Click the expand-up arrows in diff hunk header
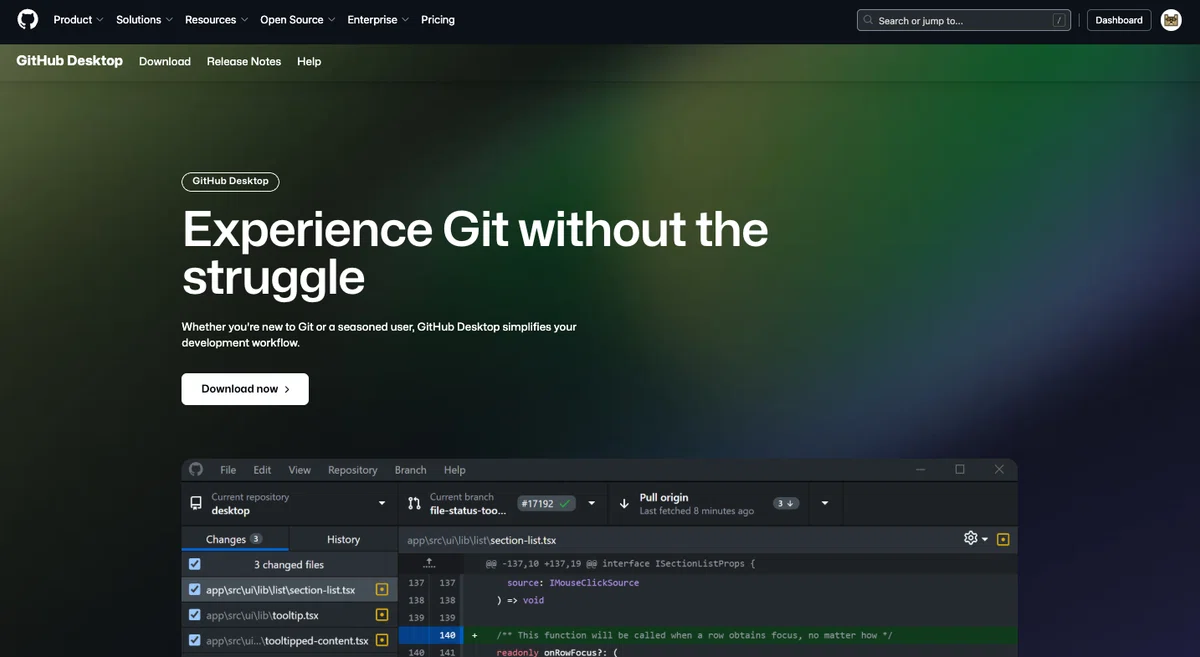1200x657 pixels. pyautogui.click(x=428, y=563)
